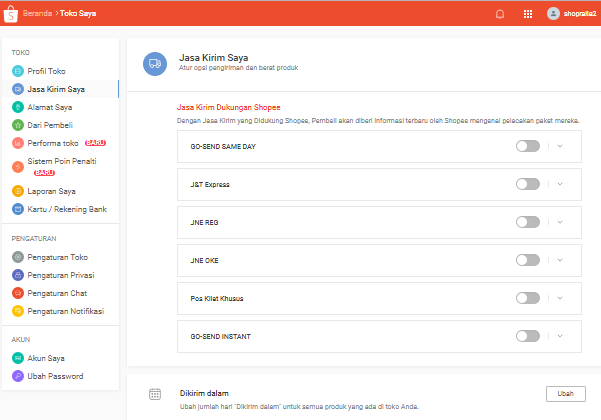Viewport: 601px width, 420px height.
Task: Activate the Pos Kilat Khusus toggle
Action: [x=528, y=298]
